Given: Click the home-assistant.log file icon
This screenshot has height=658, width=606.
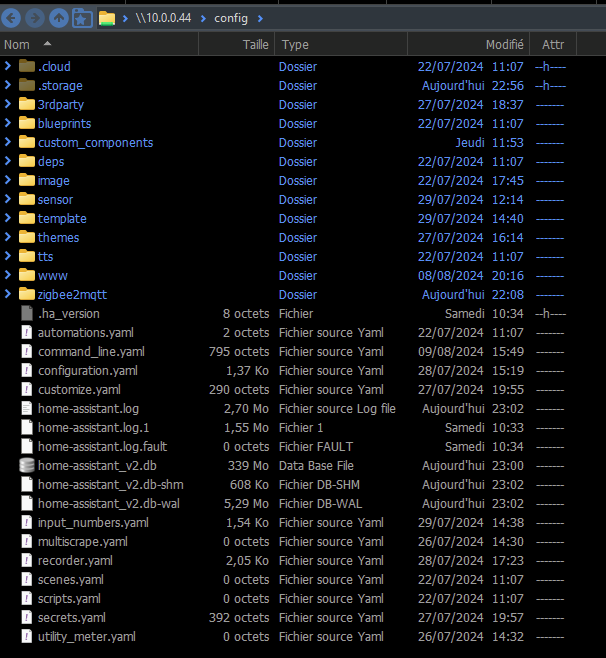Looking at the screenshot, I should point(27,409).
